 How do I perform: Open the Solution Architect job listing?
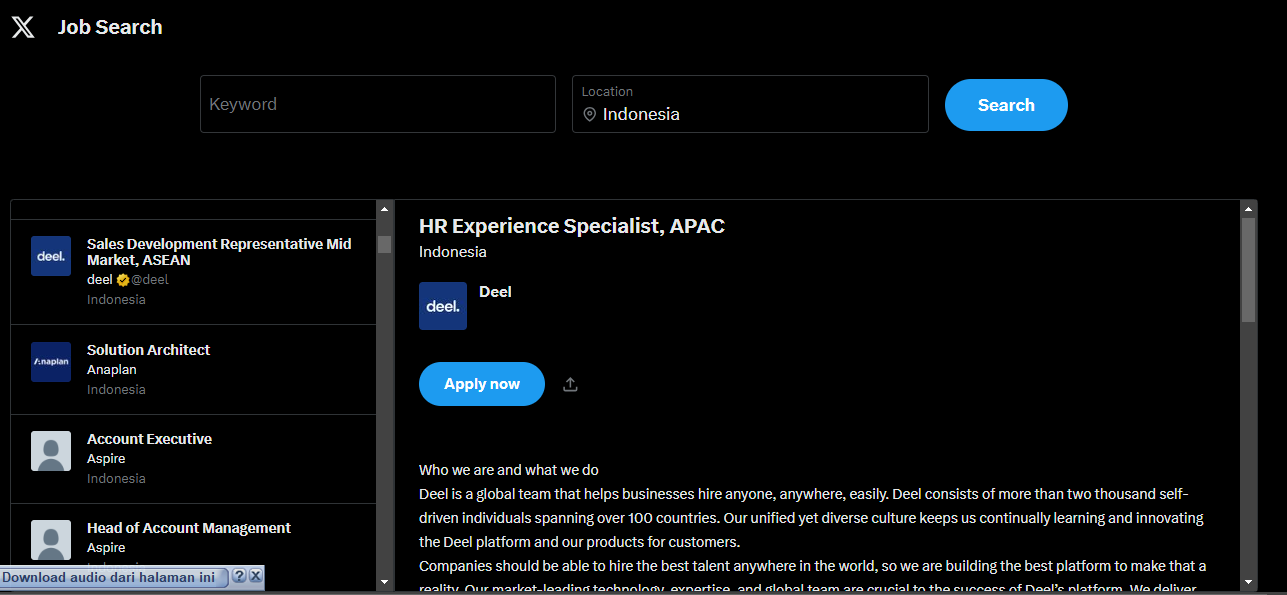tap(148, 350)
